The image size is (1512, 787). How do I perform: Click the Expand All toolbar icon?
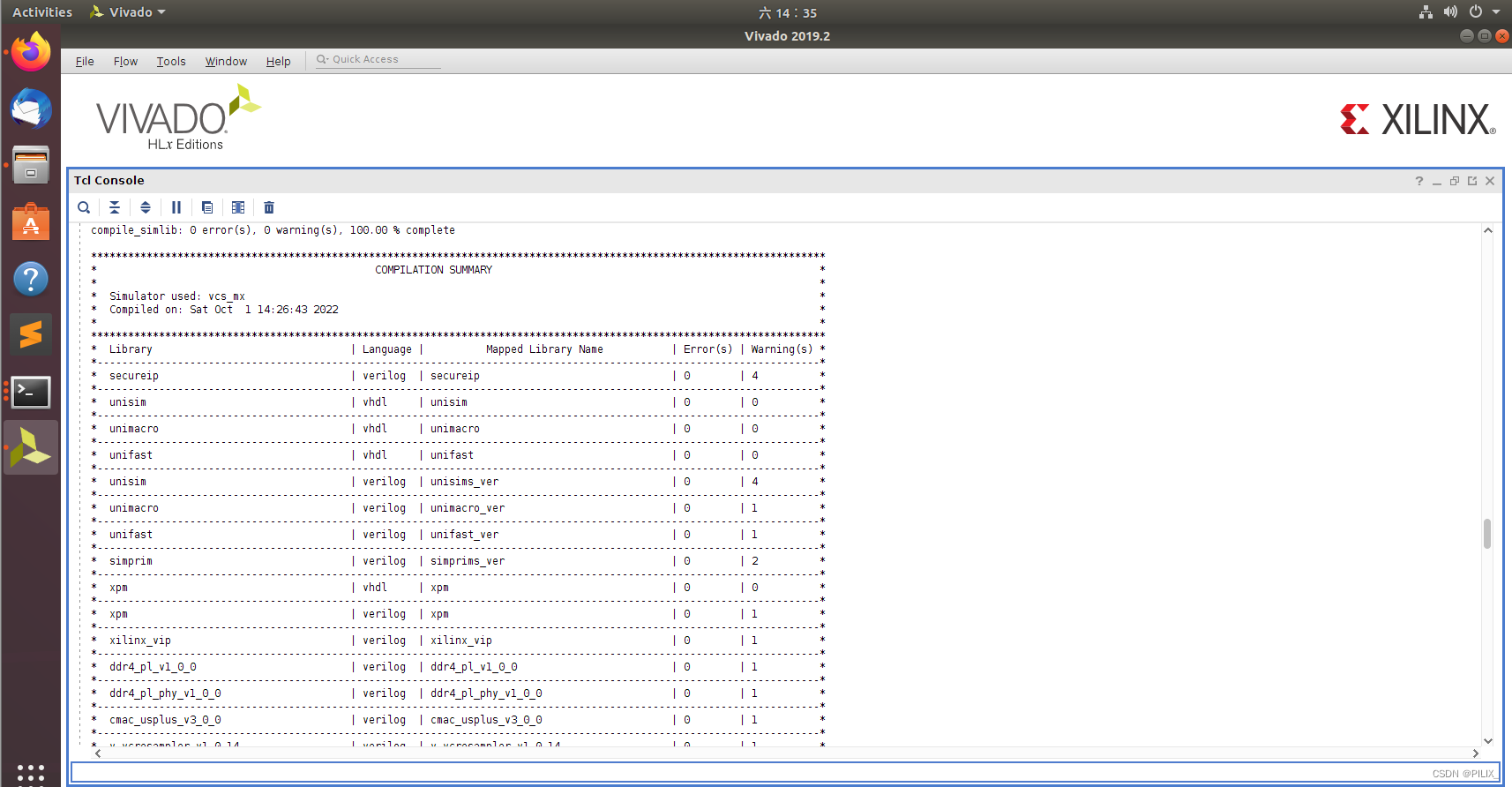coord(146,207)
